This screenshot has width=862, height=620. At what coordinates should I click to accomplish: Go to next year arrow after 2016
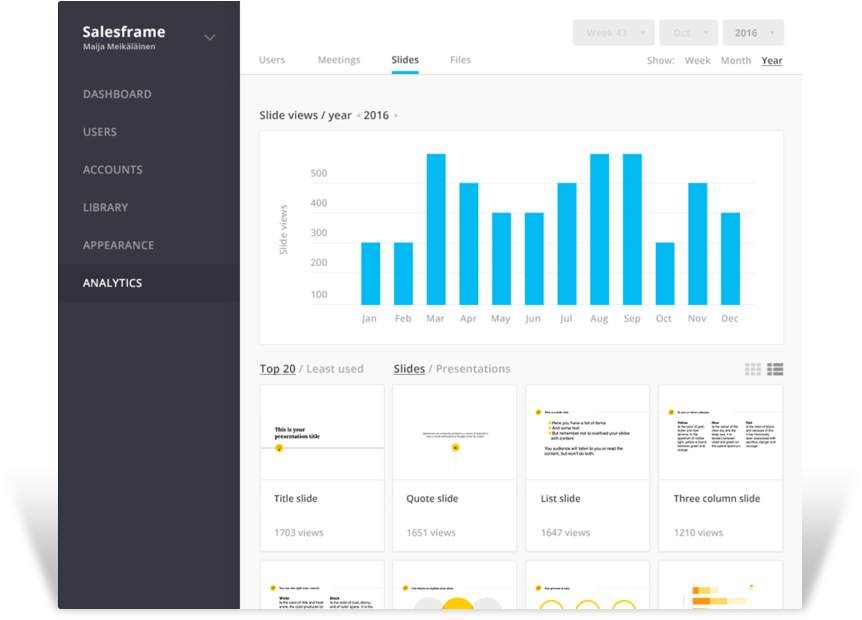tap(396, 115)
